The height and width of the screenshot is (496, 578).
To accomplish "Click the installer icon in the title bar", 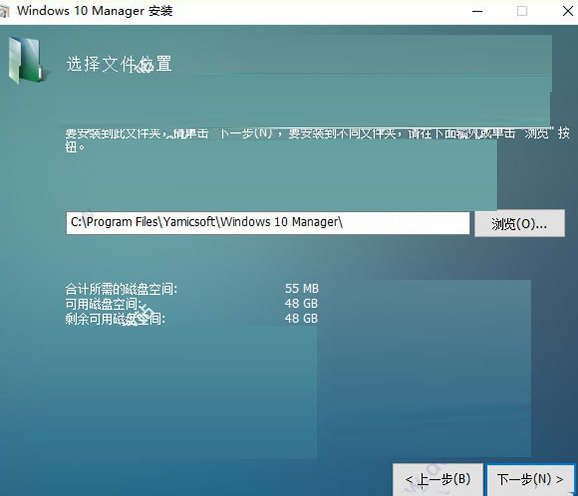I will pyautogui.click(x=4, y=11).
